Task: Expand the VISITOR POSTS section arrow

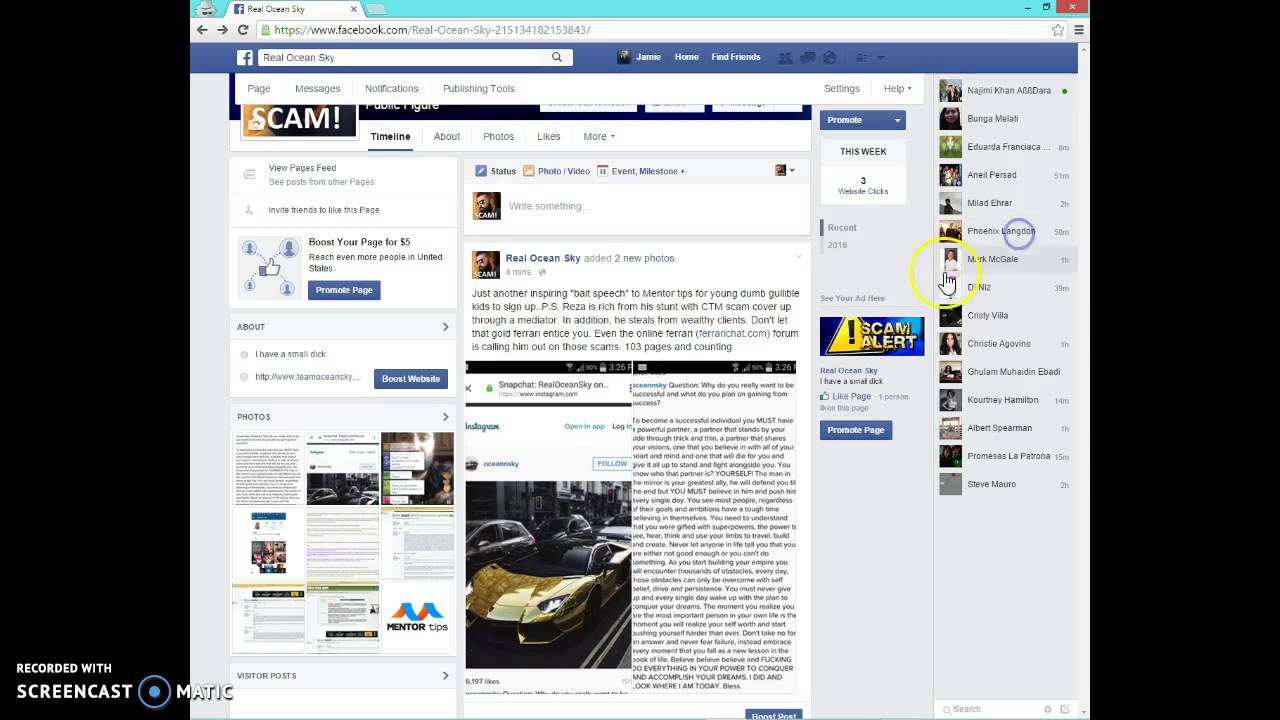Action: coord(446,676)
